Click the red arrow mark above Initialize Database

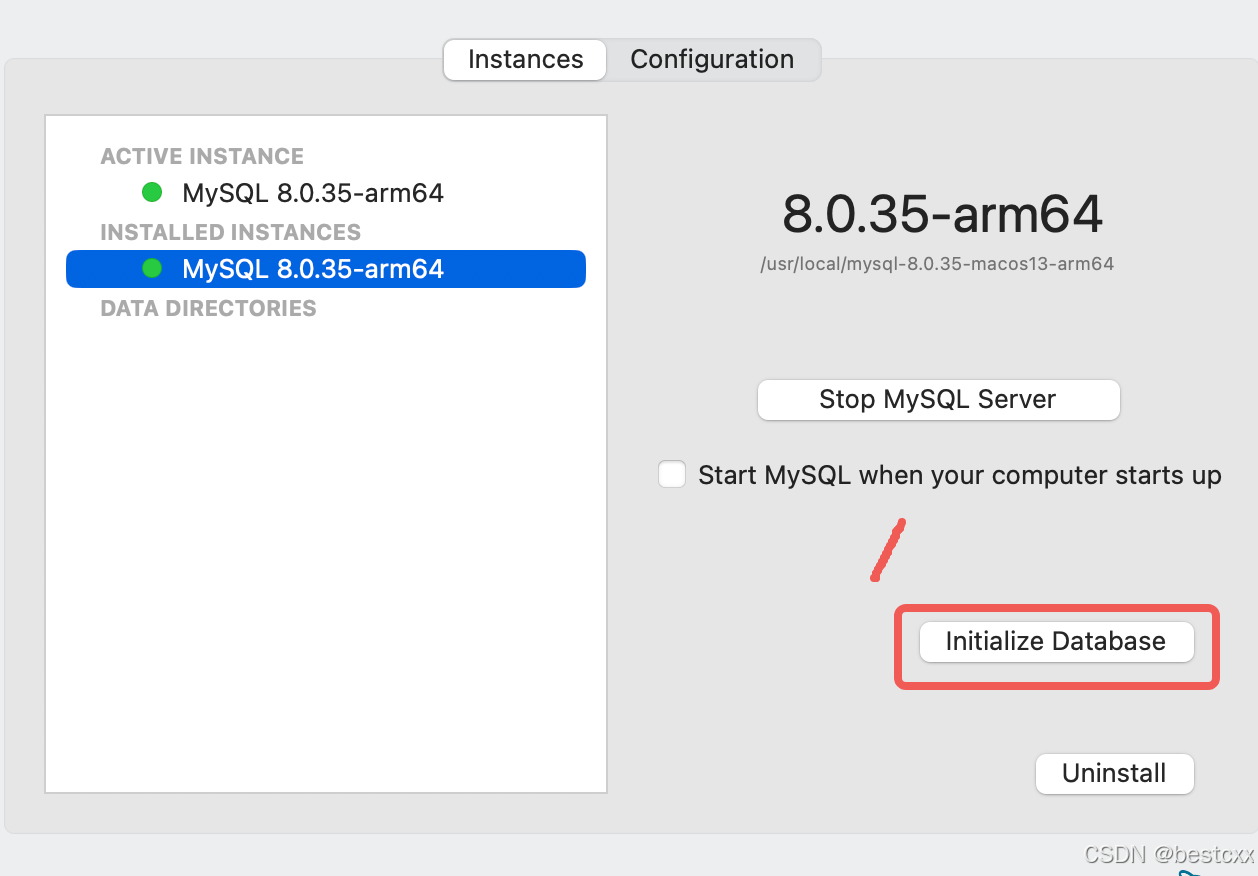click(890, 548)
